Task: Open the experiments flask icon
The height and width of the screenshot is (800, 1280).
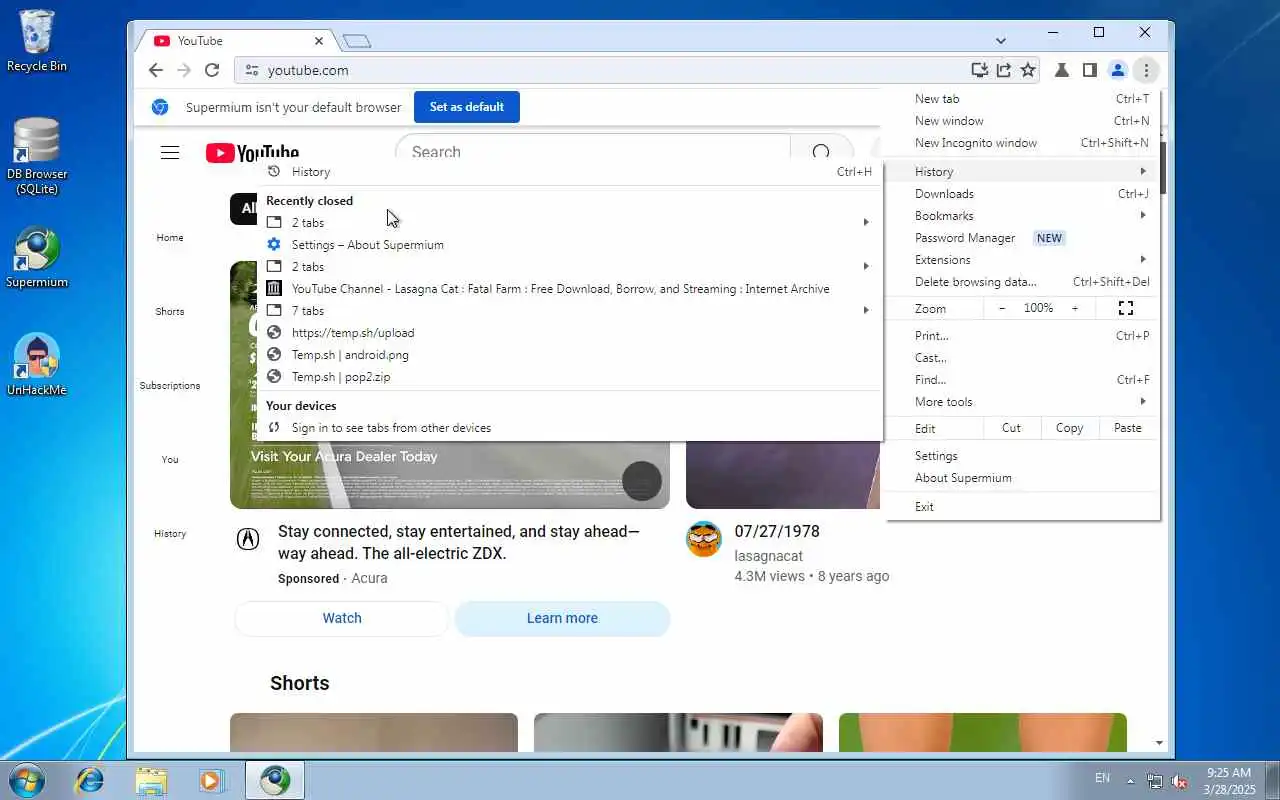Action: pos(1062,70)
